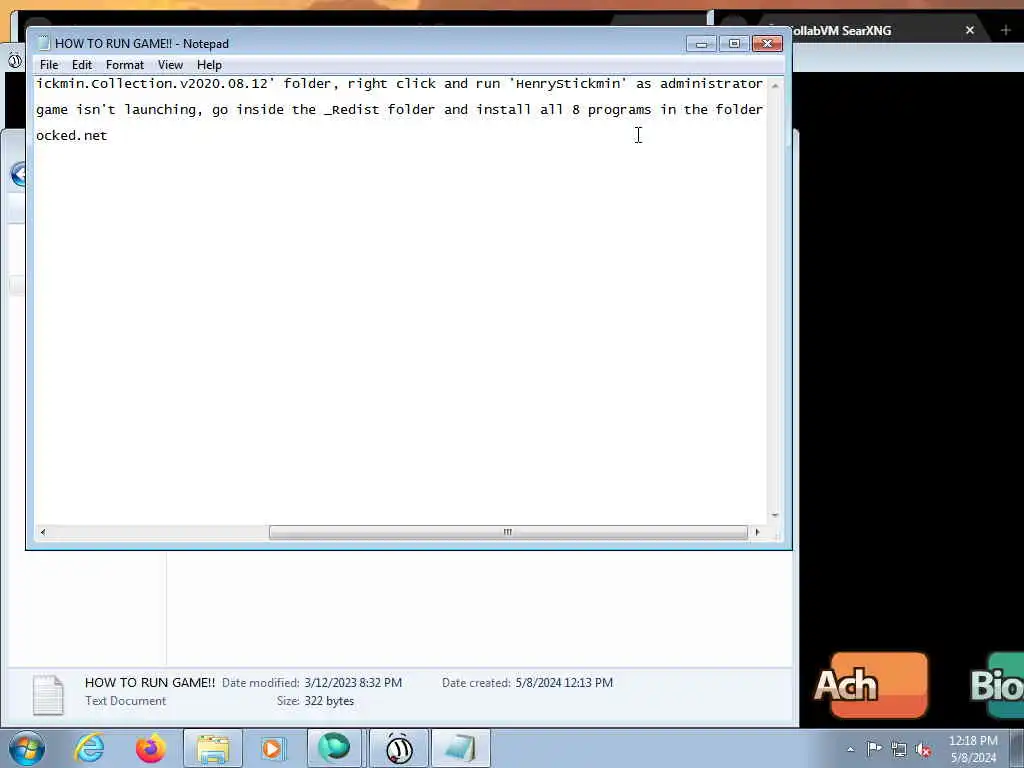
Task: Click the date created value 5/8/2024 12:13 PM
Action: coord(564,682)
